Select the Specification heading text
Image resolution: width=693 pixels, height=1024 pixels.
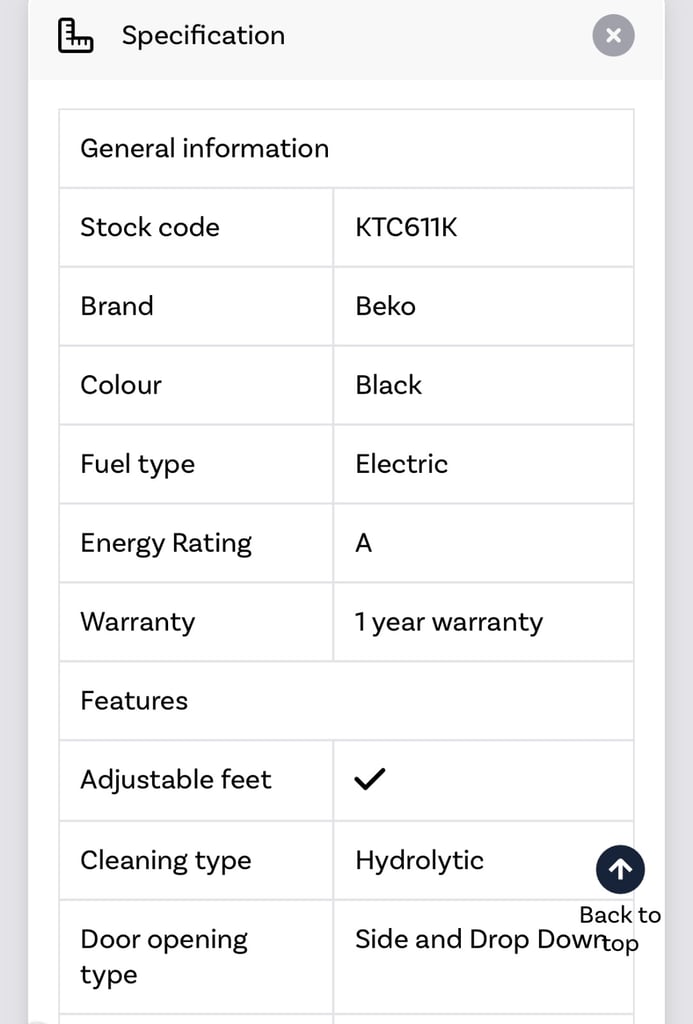pos(203,36)
